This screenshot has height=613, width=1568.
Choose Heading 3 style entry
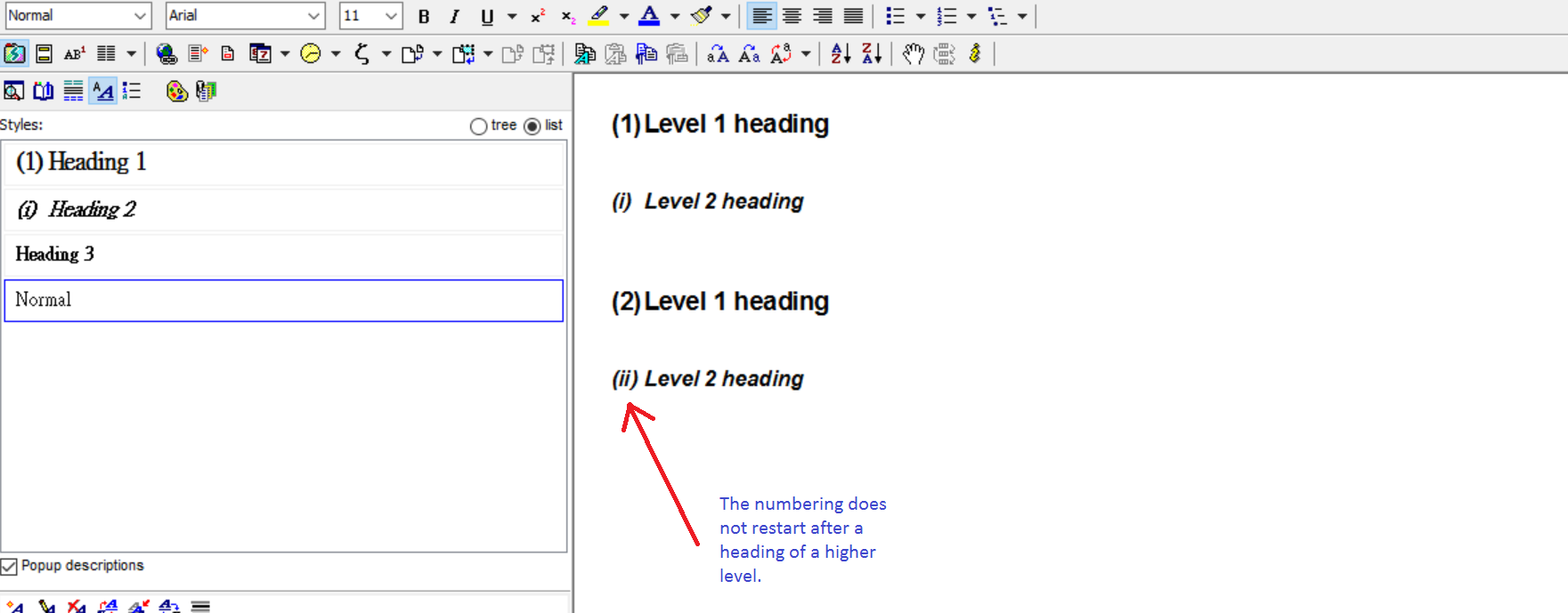tap(283, 254)
